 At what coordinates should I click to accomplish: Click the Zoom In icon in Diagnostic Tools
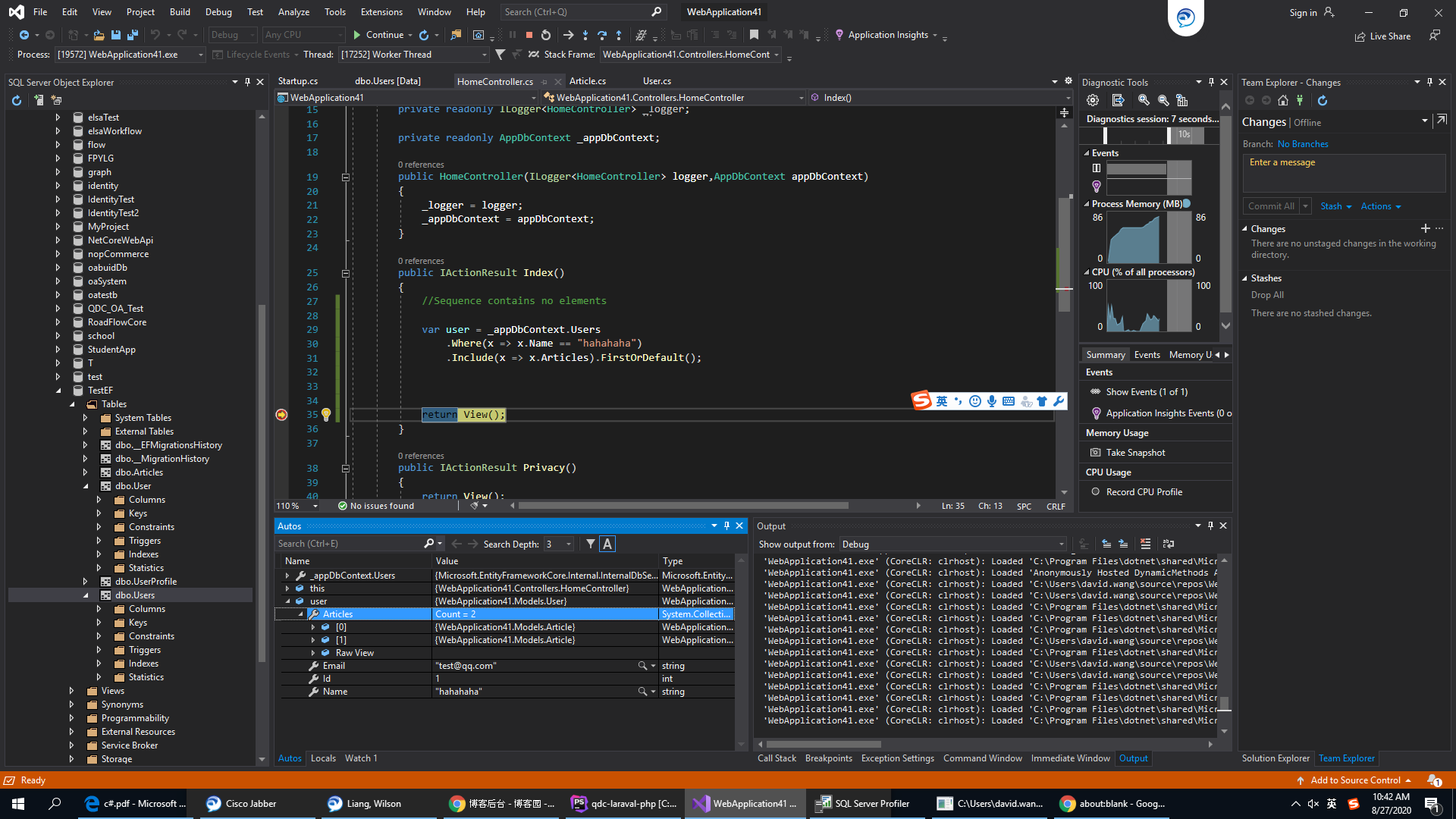click(x=1144, y=100)
